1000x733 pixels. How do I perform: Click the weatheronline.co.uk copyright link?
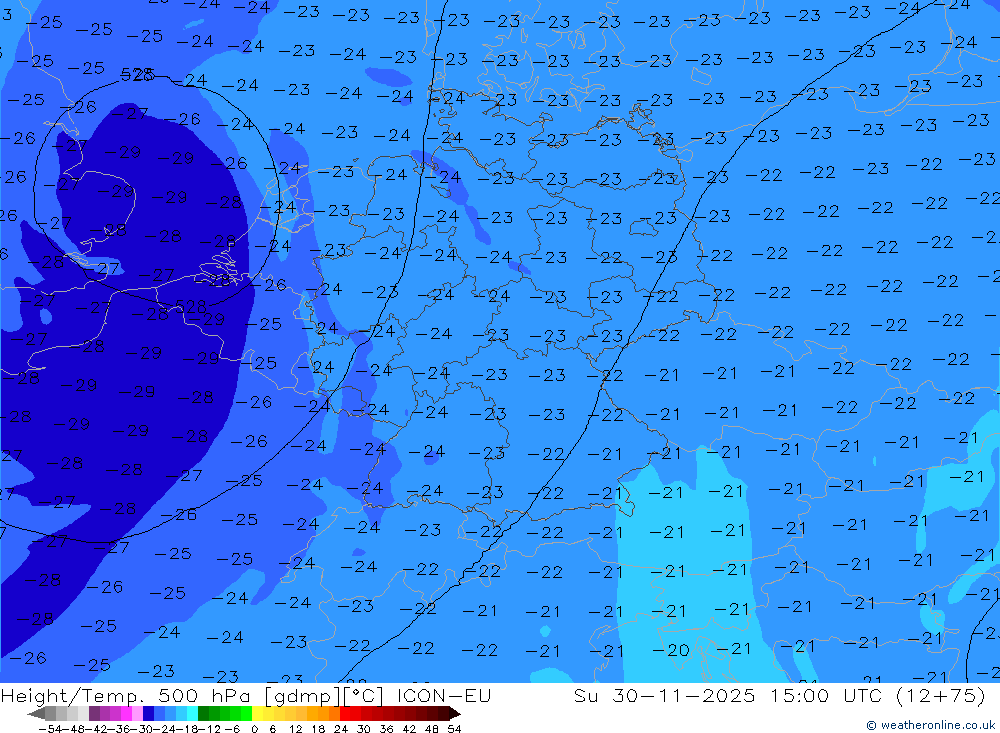[x=931, y=725]
